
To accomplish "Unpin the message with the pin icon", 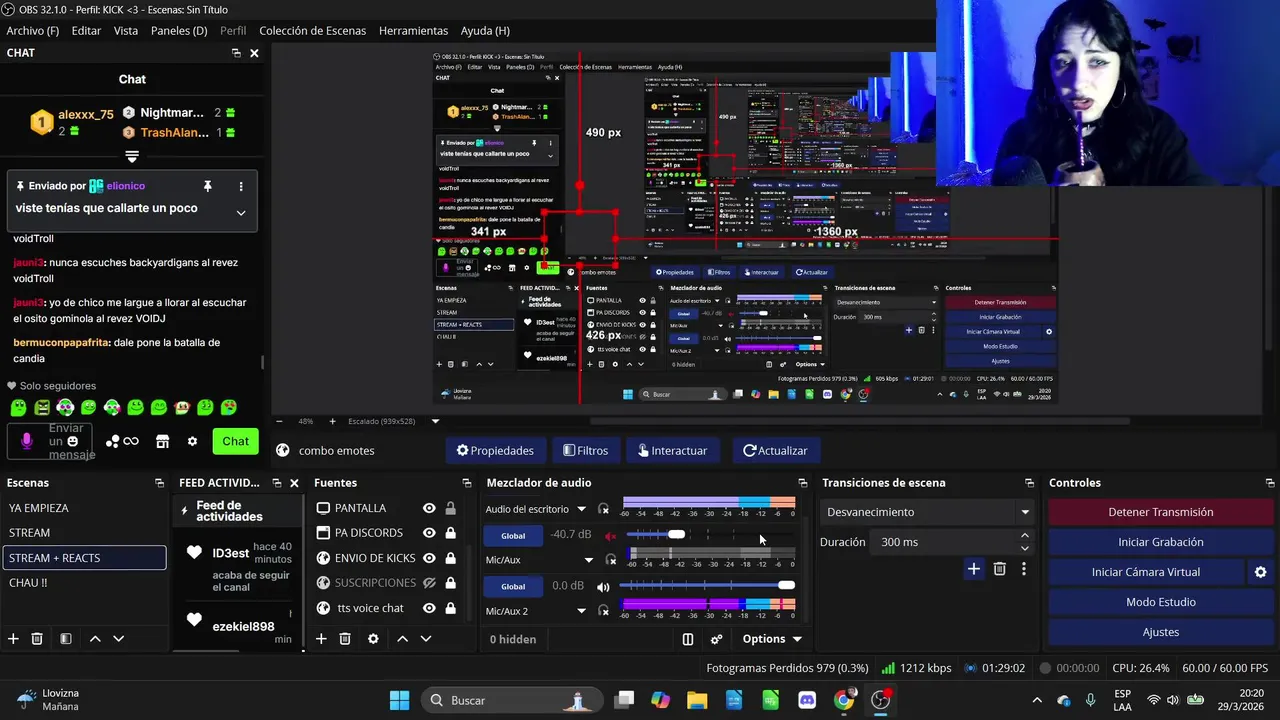I will [x=207, y=186].
